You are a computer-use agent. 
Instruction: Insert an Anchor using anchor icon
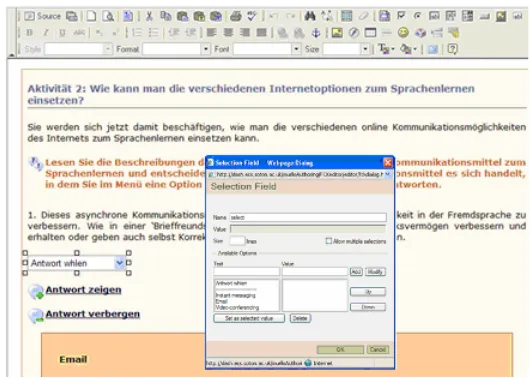tap(316, 33)
